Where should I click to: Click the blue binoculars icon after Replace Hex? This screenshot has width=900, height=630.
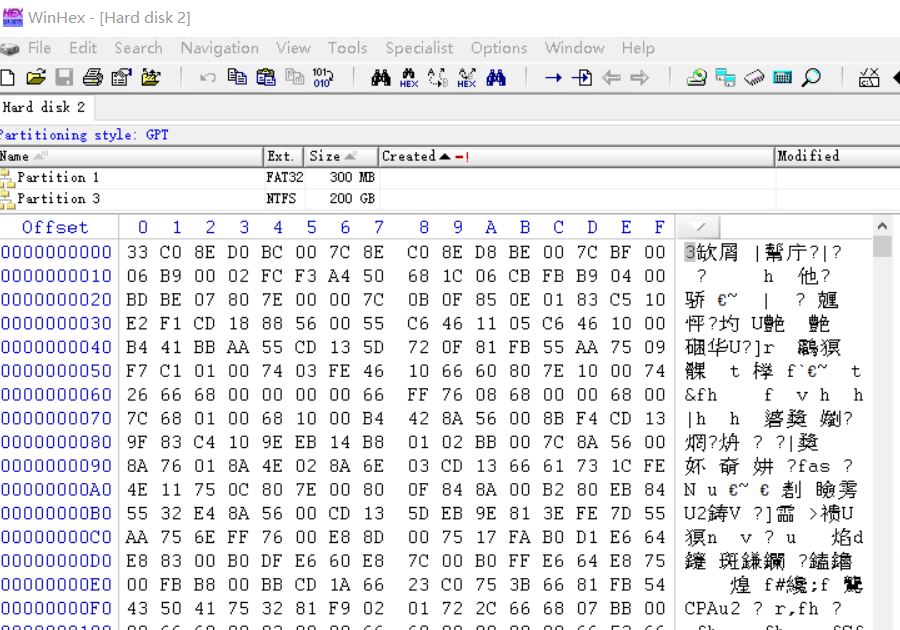point(496,77)
